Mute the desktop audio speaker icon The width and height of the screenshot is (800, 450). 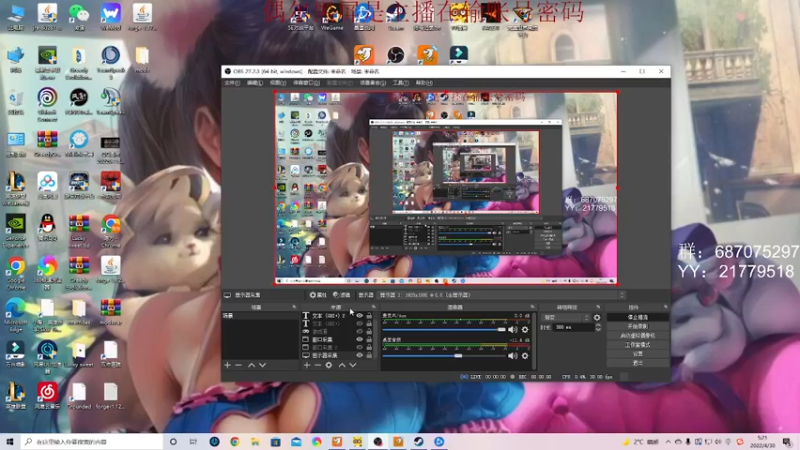(x=513, y=356)
